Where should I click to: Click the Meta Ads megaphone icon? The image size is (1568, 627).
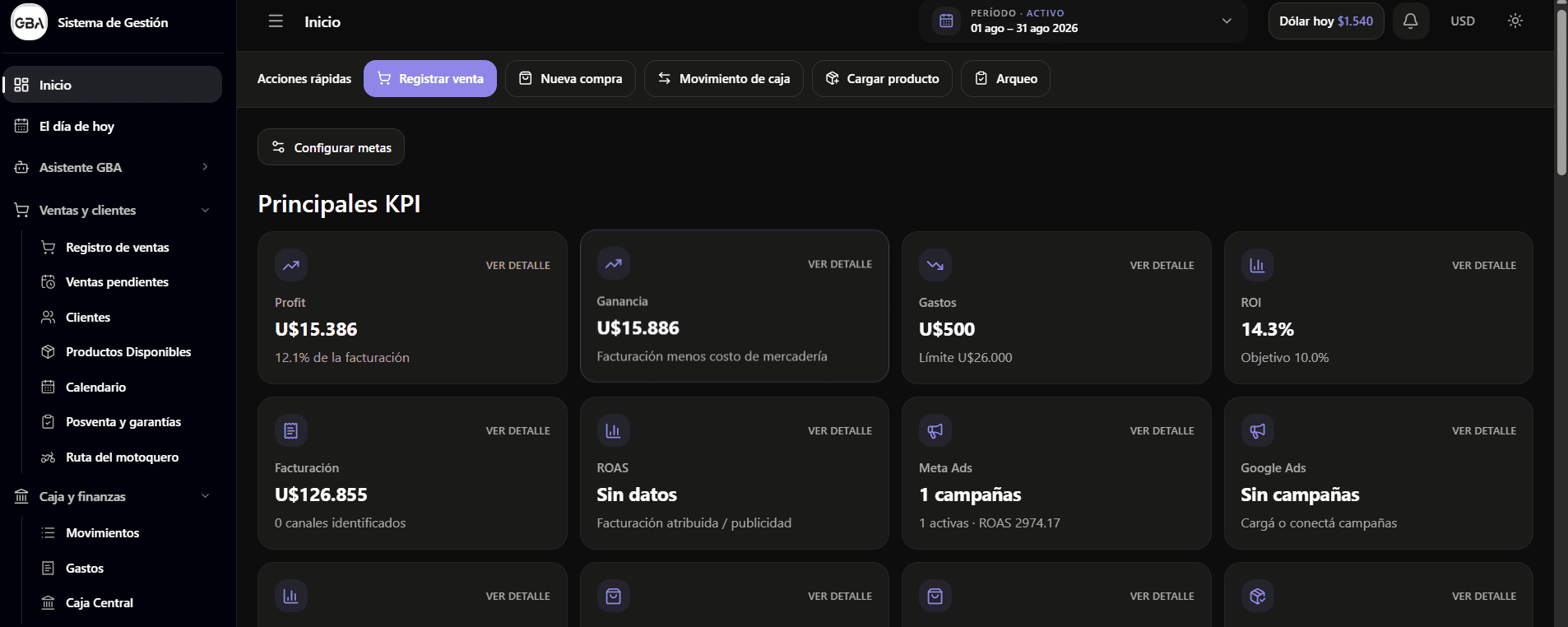point(935,430)
